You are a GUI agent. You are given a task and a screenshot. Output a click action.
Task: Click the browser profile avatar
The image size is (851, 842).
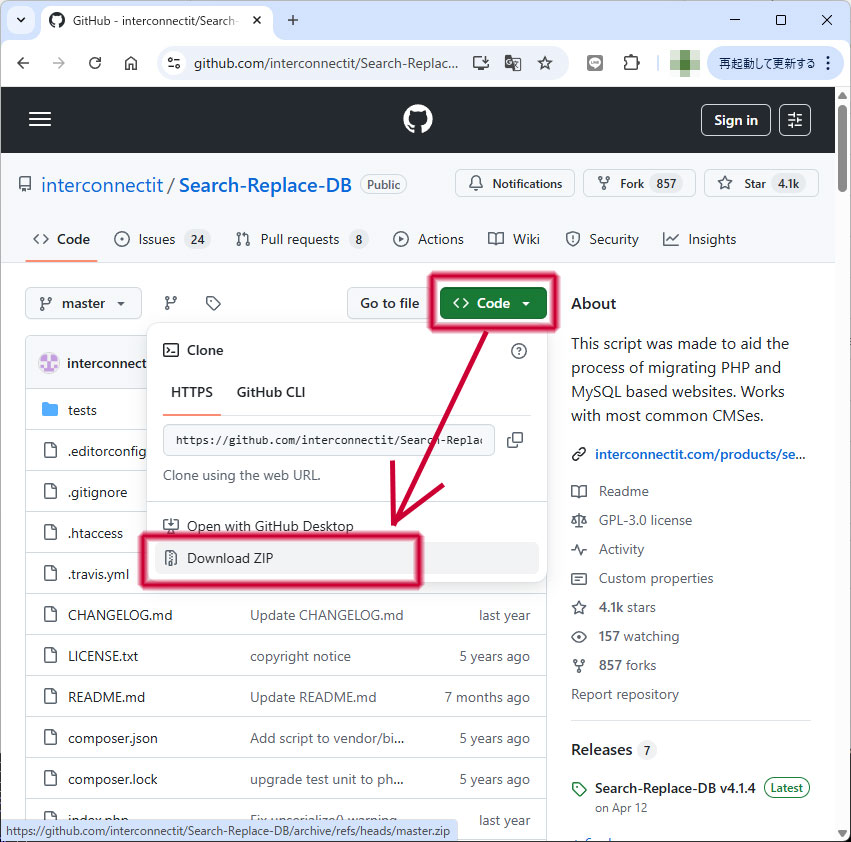[x=684, y=64]
